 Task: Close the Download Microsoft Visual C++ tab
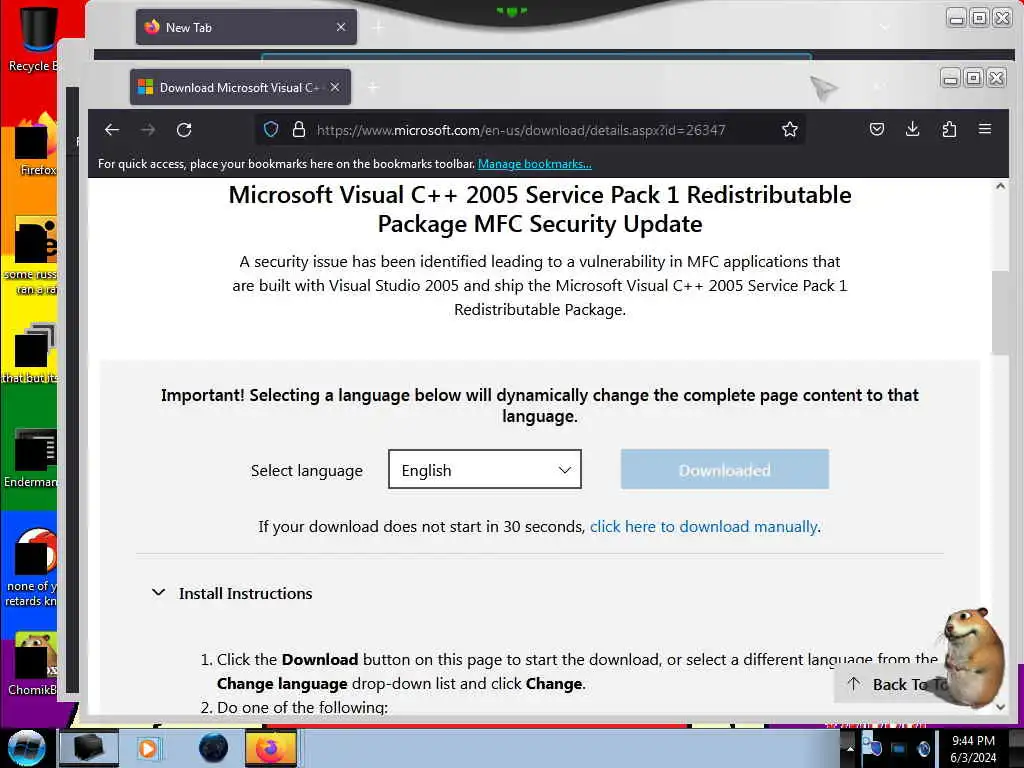[334, 88]
